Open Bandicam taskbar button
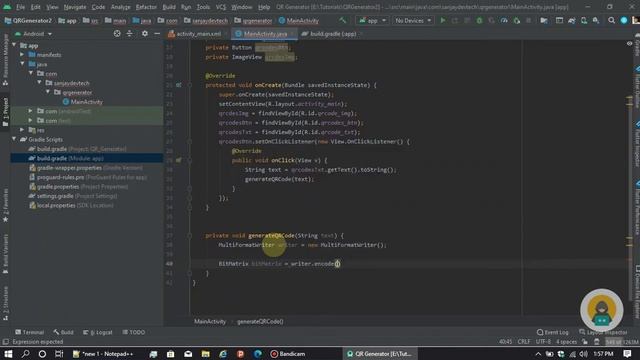 (288, 354)
